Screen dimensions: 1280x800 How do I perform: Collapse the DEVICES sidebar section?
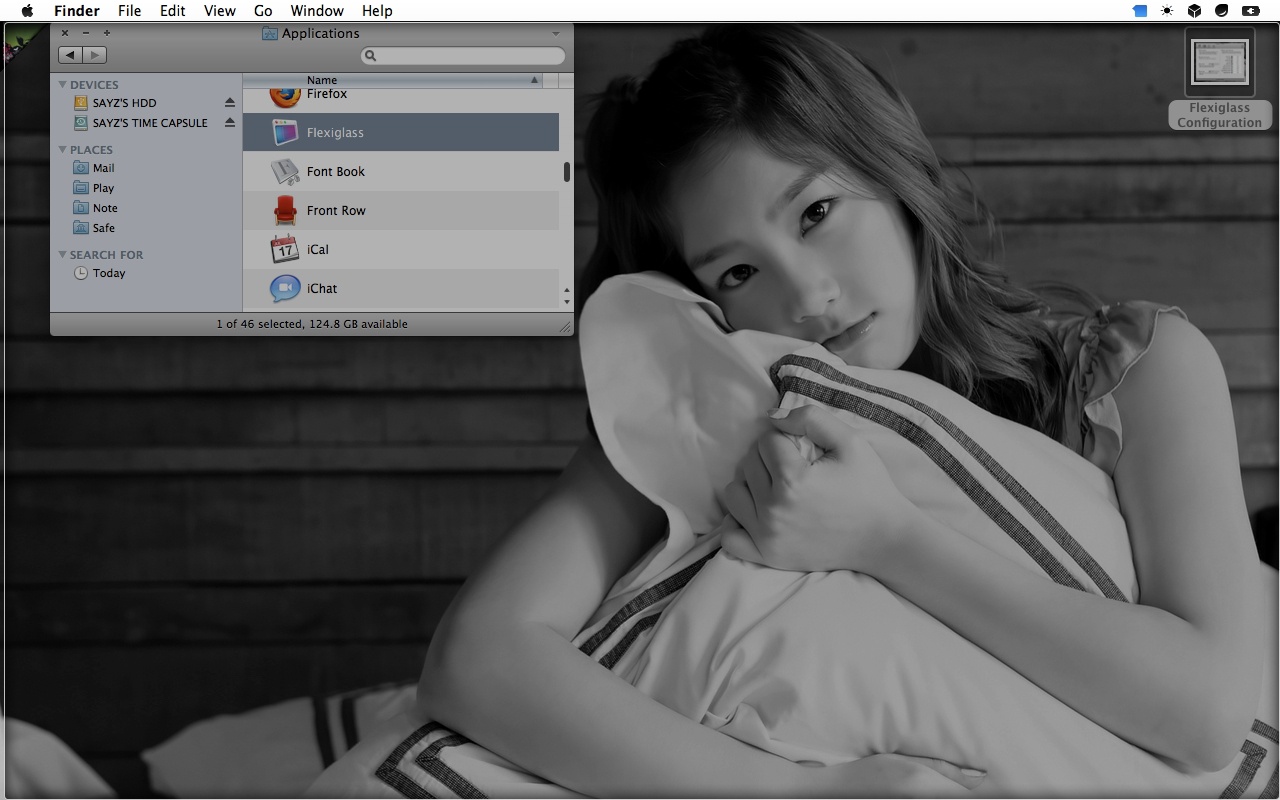(62, 85)
